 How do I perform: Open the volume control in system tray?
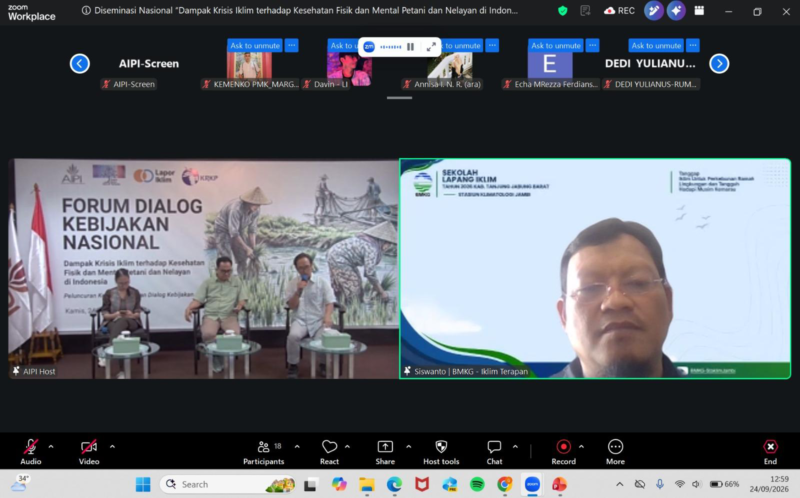696,484
